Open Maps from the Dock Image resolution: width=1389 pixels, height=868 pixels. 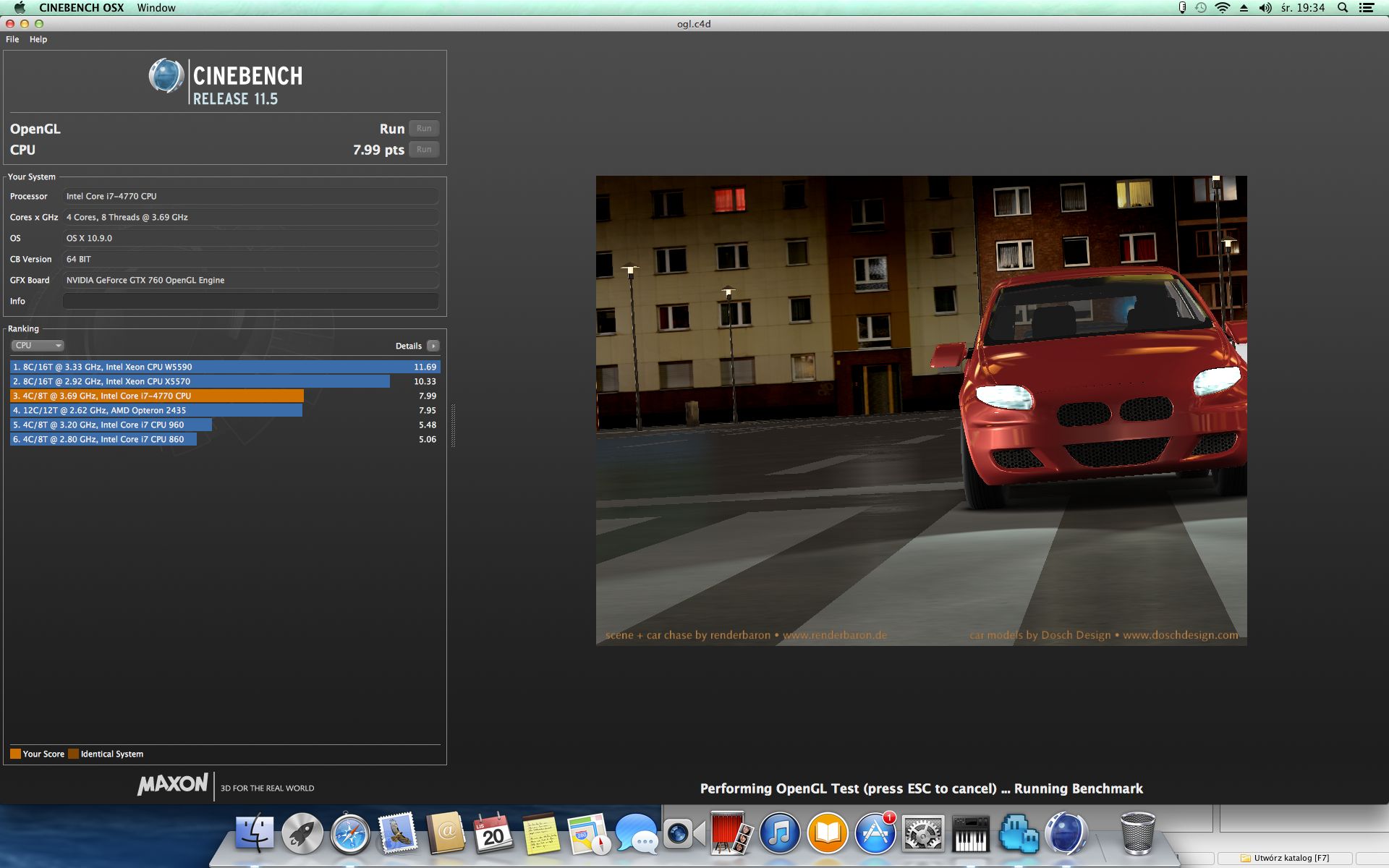click(588, 833)
